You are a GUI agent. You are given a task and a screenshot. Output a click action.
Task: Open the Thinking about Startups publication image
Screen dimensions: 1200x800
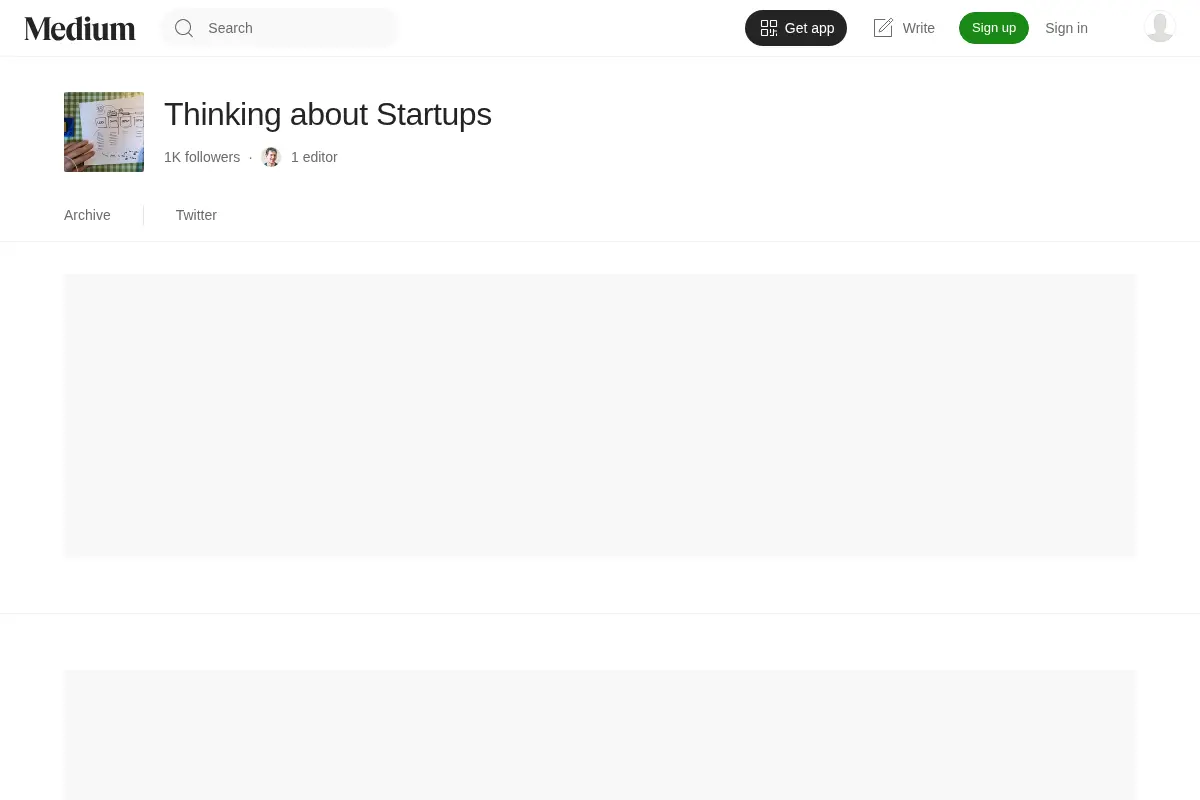(104, 132)
